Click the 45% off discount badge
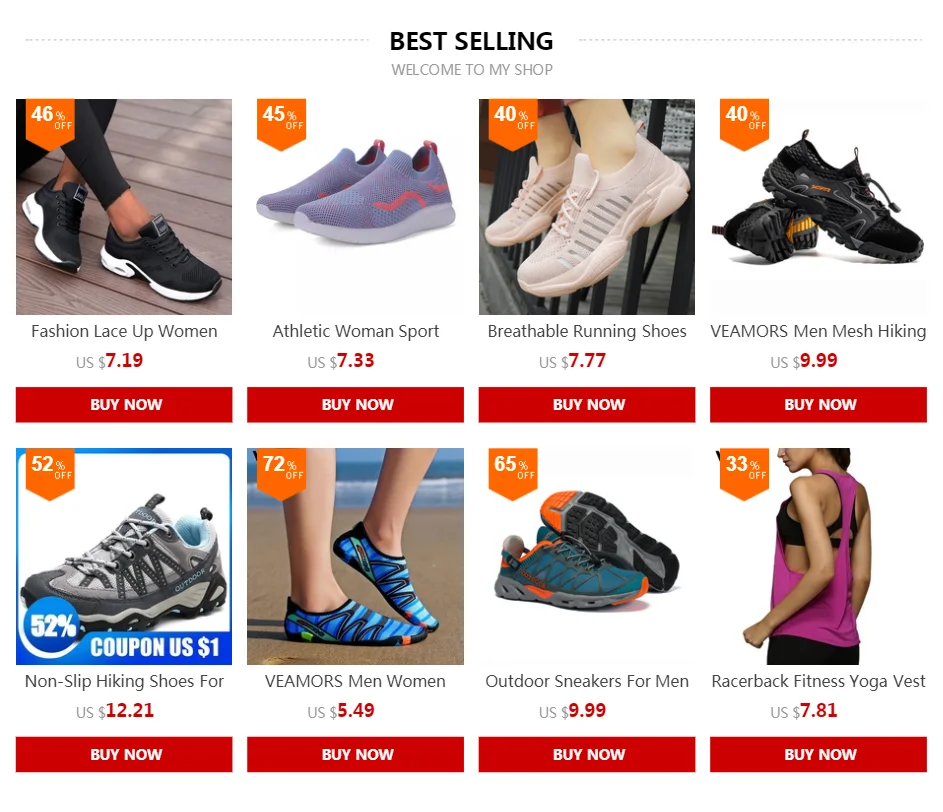The height and width of the screenshot is (812, 943). coord(281,123)
